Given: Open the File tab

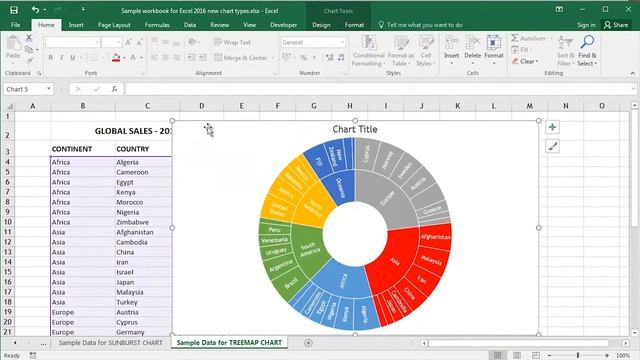Looking at the screenshot, I should pyautogui.click(x=16, y=25).
